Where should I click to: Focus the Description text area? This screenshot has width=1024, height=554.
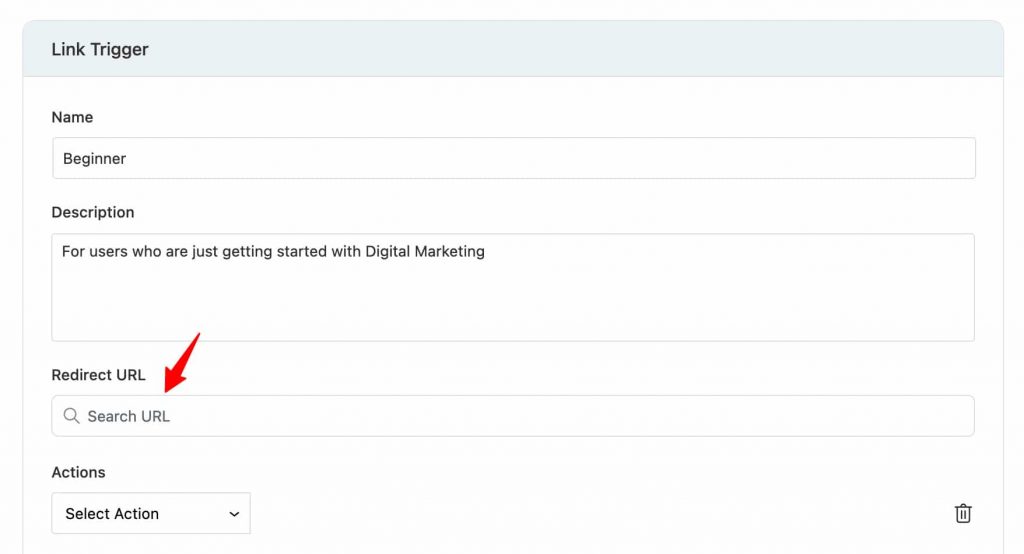click(513, 287)
